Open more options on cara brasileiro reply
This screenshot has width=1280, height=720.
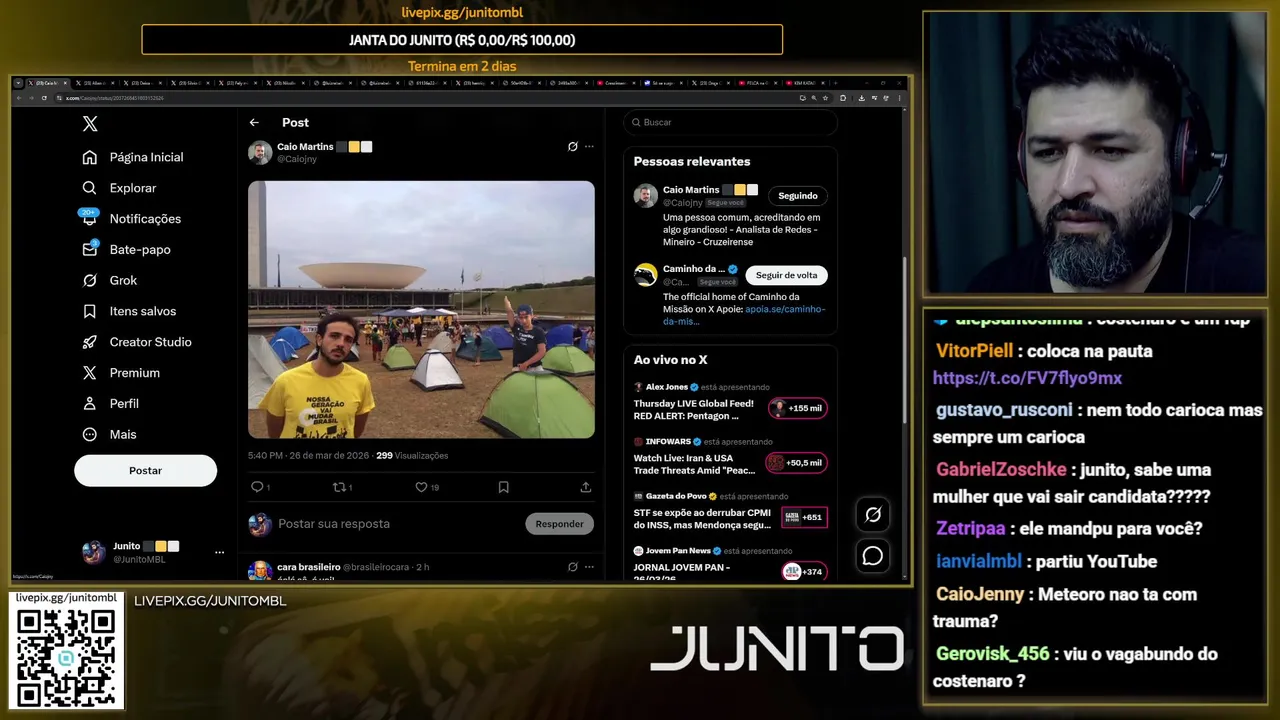tap(589, 567)
